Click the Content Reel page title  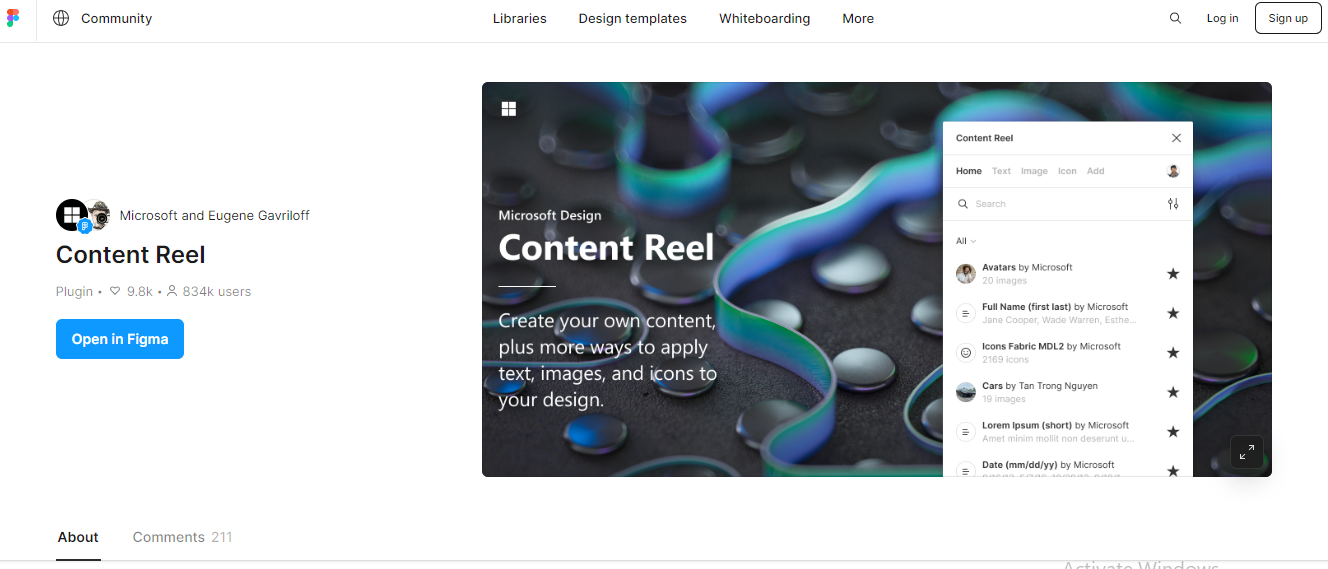point(131,255)
